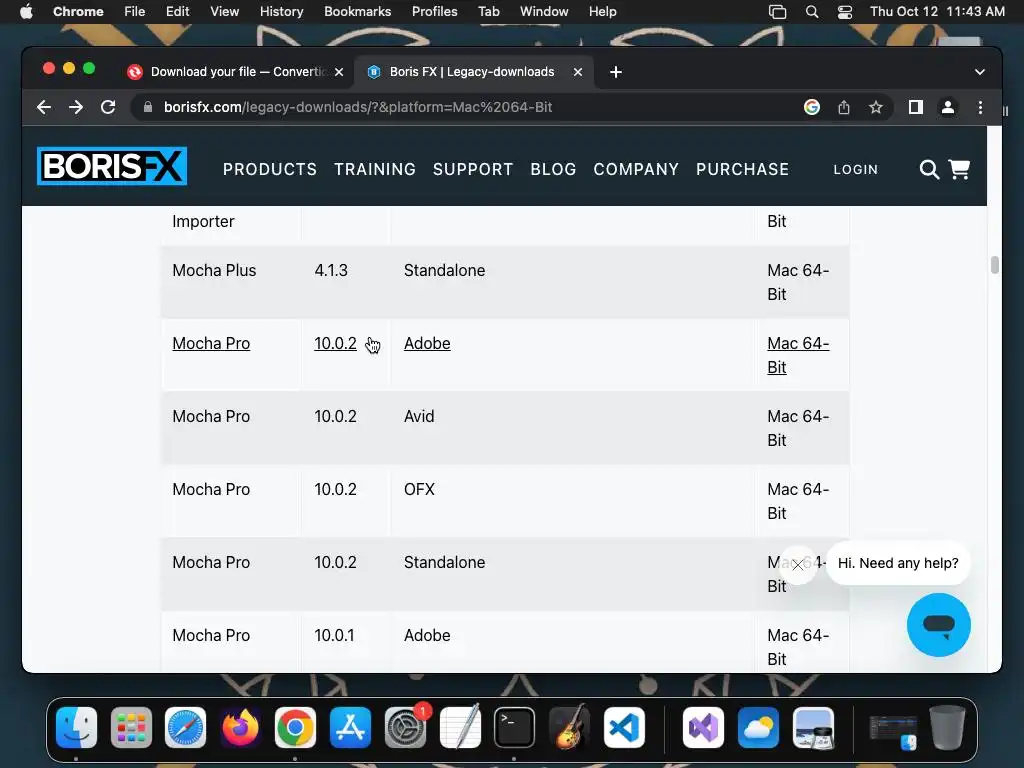Select the Boris FX Legacy-downloads tab
Image resolution: width=1024 pixels, height=768 pixels.
pyautogui.click(x=472, y=72)
